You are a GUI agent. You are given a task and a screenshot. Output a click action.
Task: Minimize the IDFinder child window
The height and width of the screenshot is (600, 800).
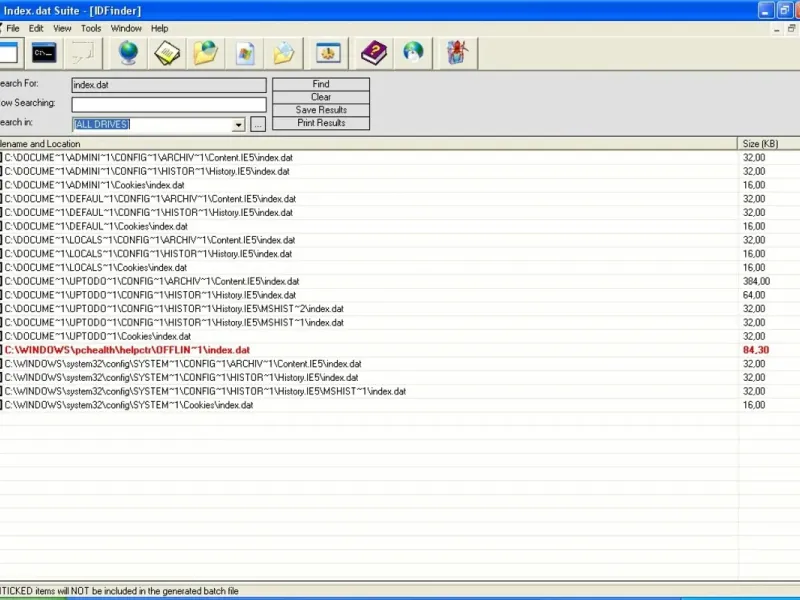pos(777,30)
